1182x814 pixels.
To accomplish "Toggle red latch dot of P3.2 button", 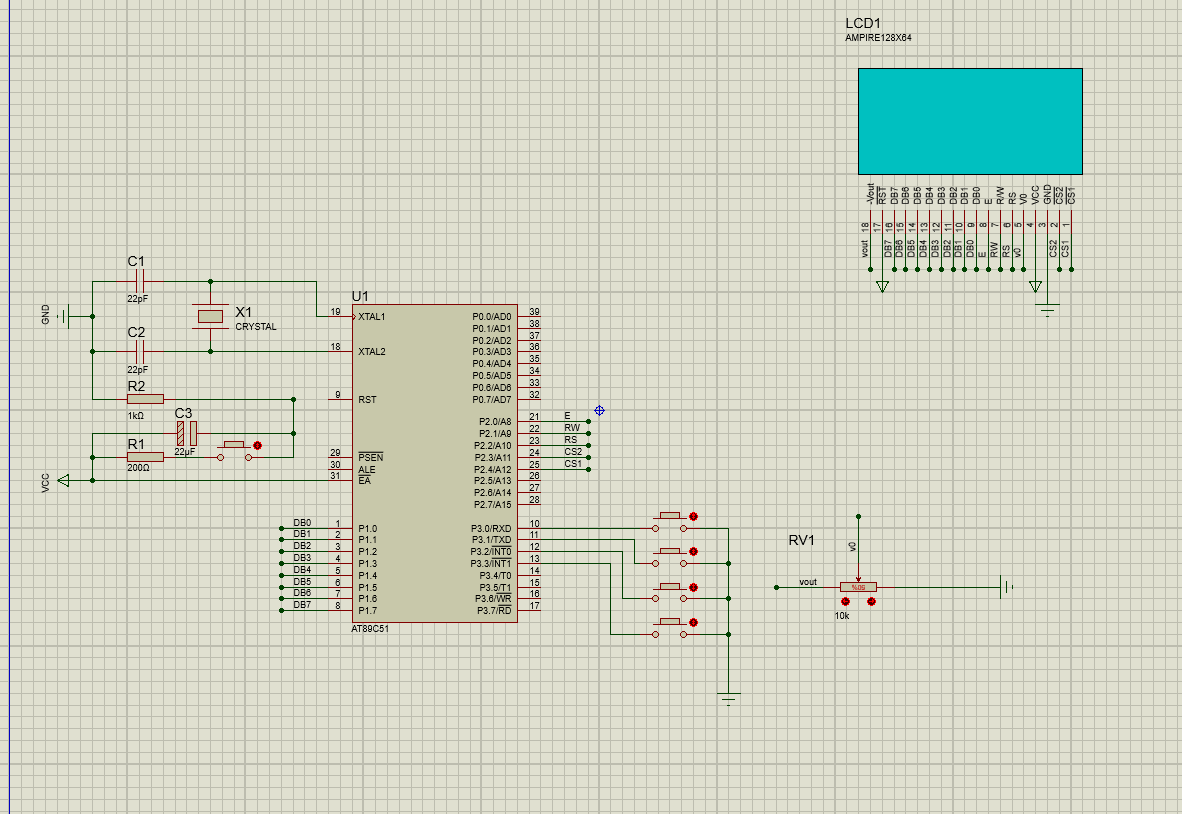I will [x=694, y=587].
